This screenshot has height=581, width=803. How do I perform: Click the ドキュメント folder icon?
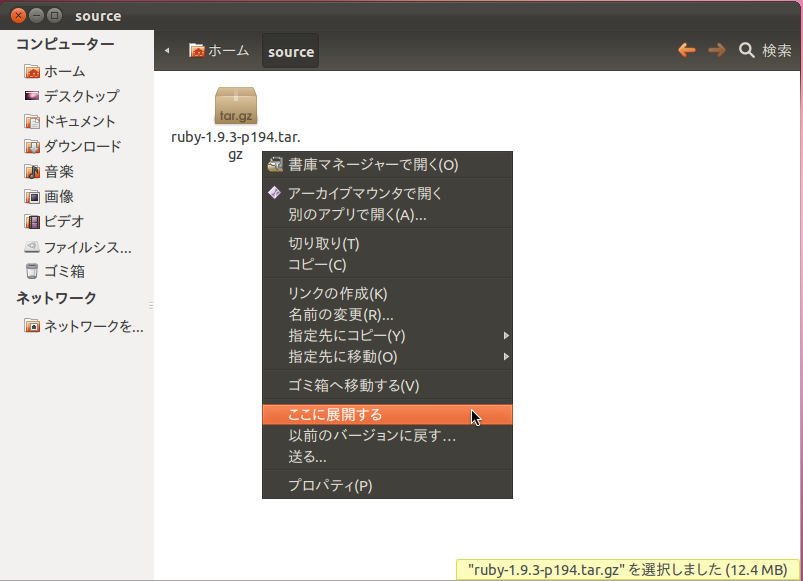[32, 121]
